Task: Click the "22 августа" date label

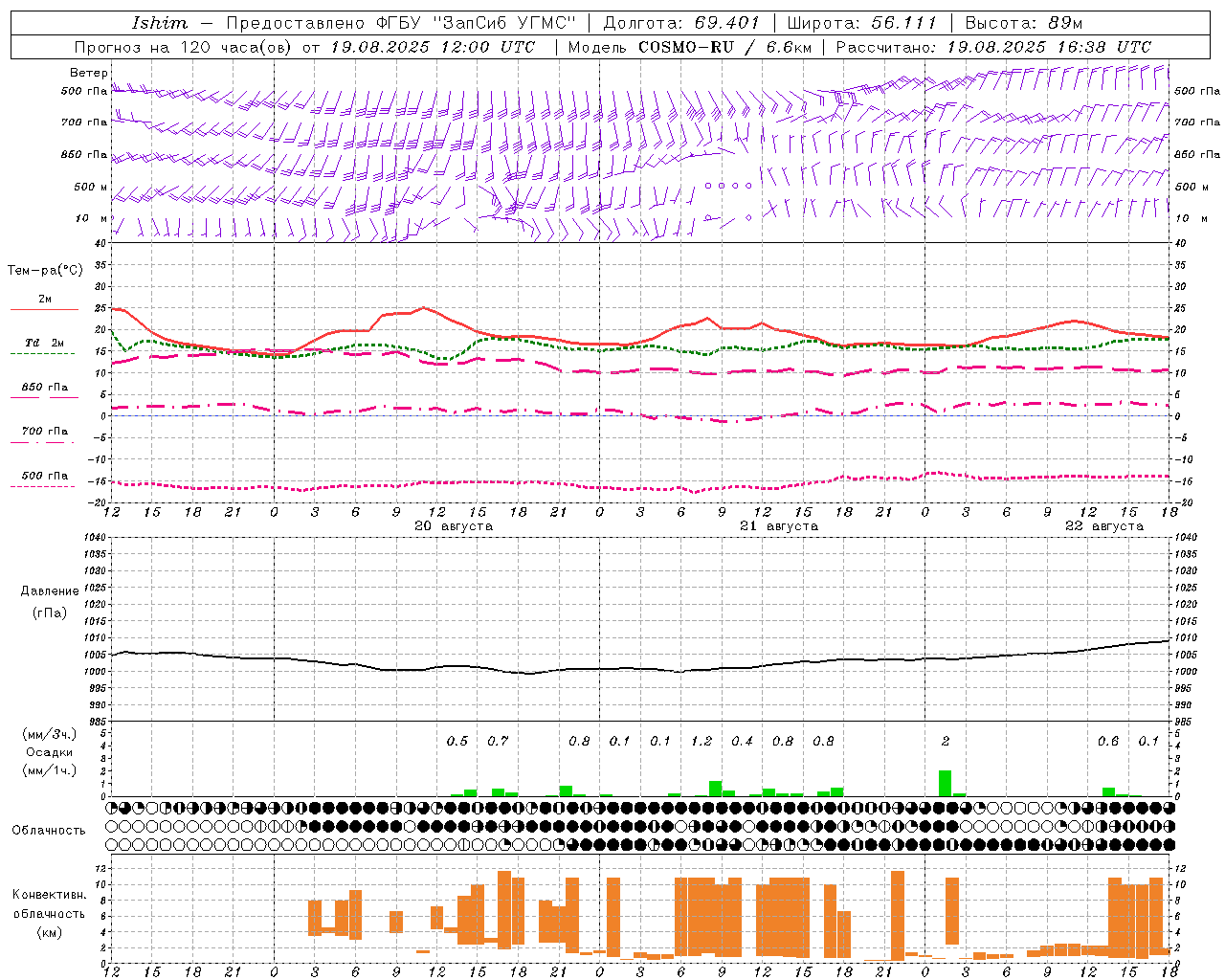Action: tap(1104, 526)
